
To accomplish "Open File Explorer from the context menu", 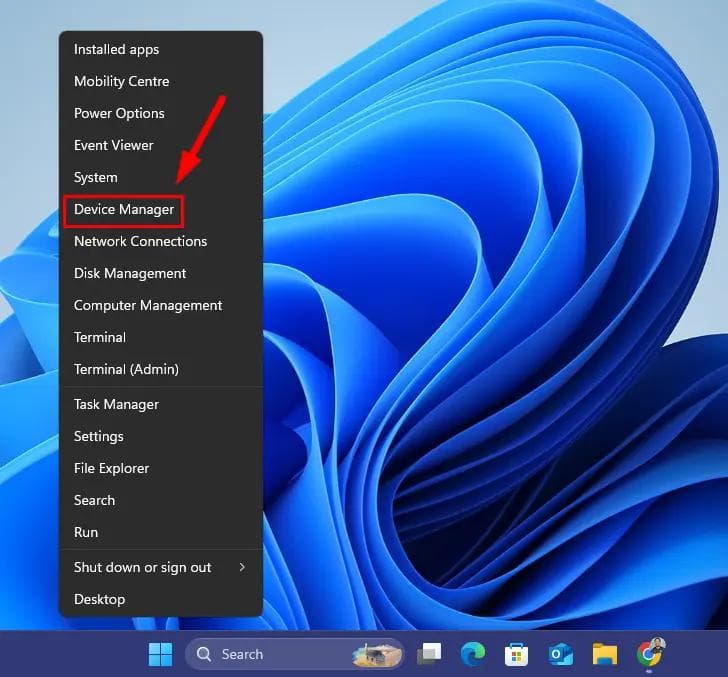I will (161, 469).
